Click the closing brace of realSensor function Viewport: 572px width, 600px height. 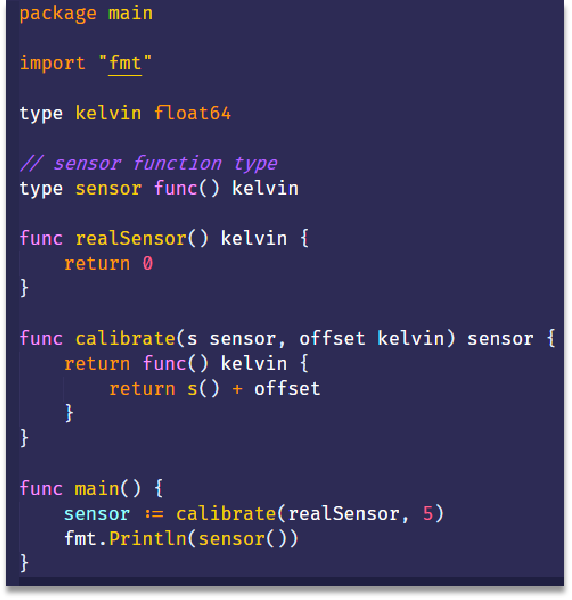[x=24, y=288]
